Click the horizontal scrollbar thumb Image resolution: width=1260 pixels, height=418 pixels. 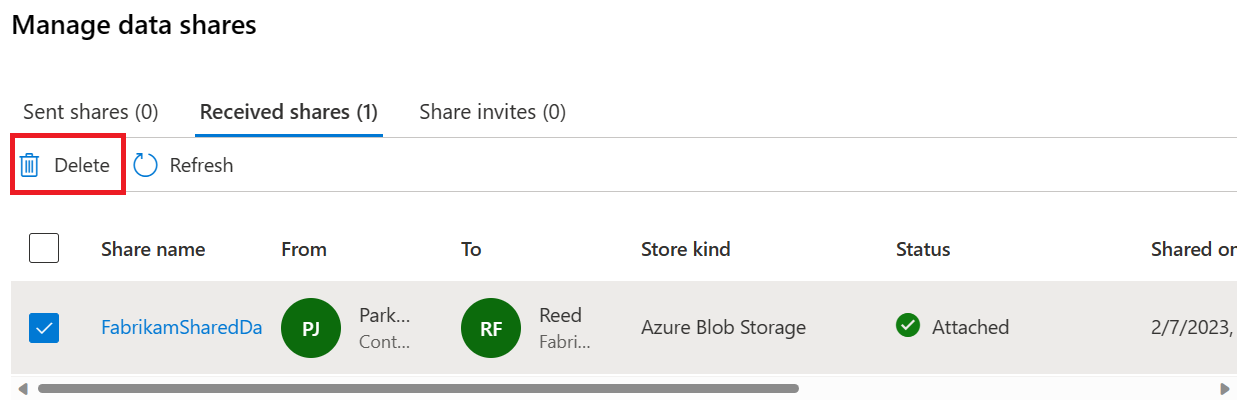(418, 388)
